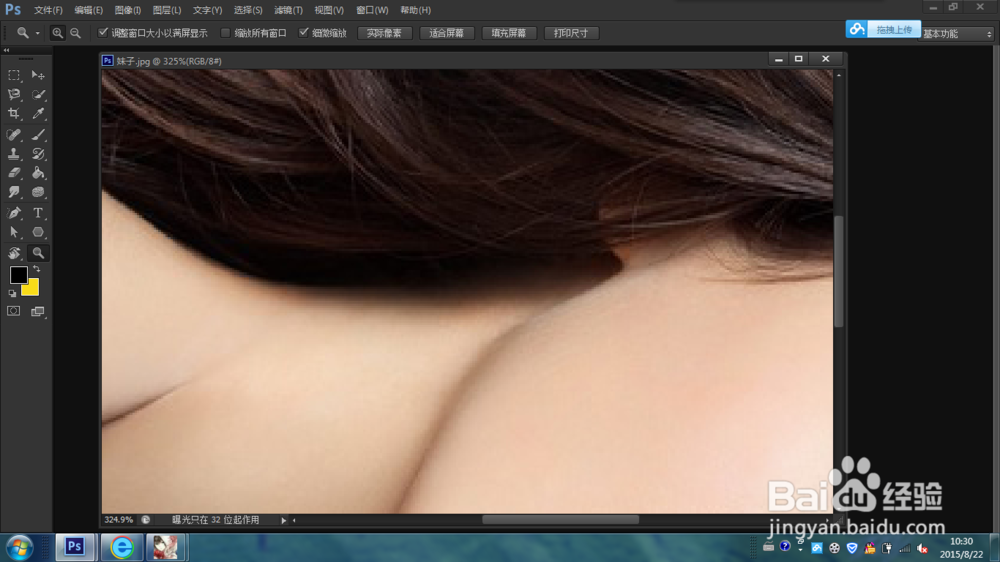Click the vertical scrollbar thumb
The image size is (1000, 562).
click(839, 272)
